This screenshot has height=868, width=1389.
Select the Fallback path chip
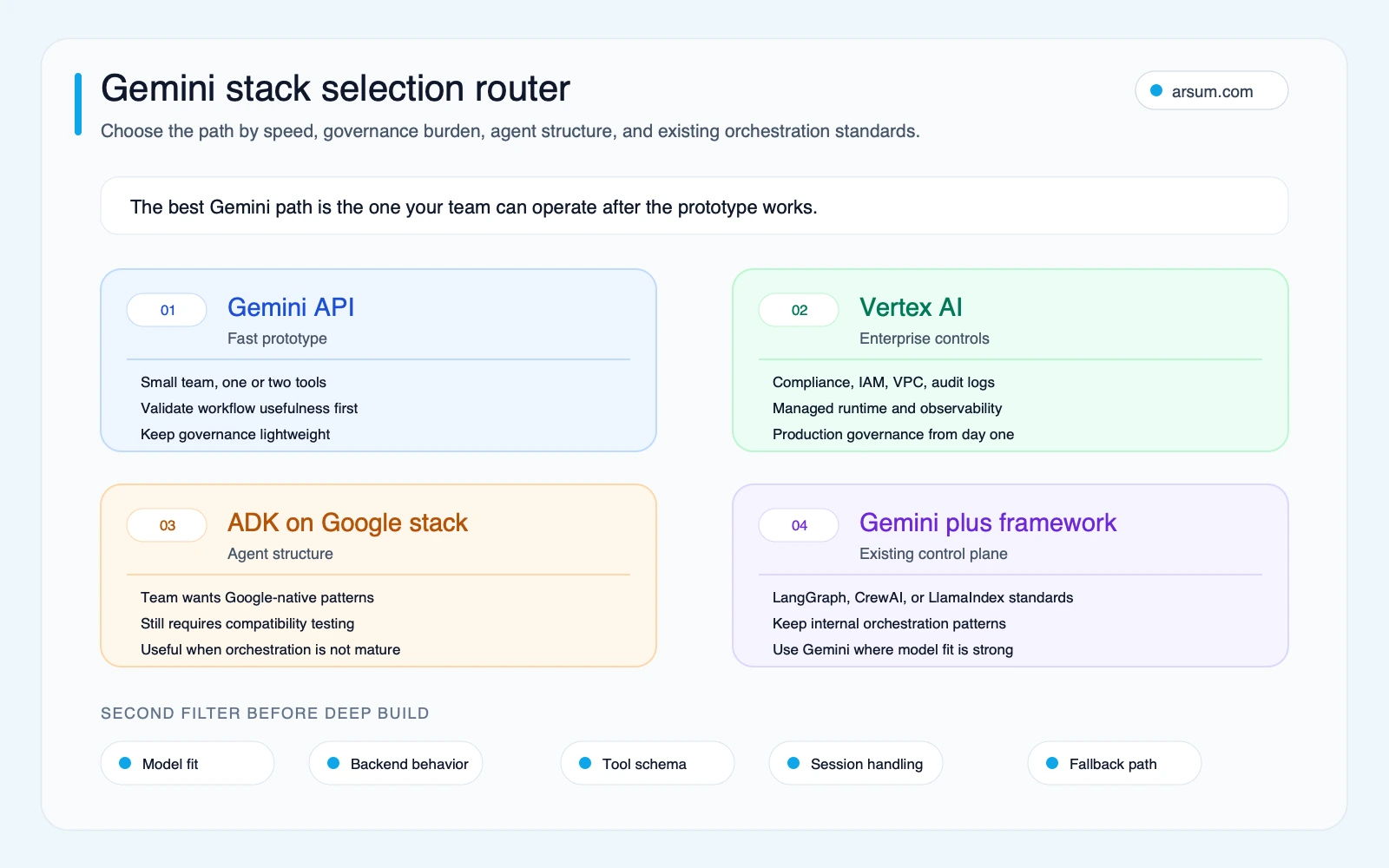pyautogui.click(x=1115, y=764)
